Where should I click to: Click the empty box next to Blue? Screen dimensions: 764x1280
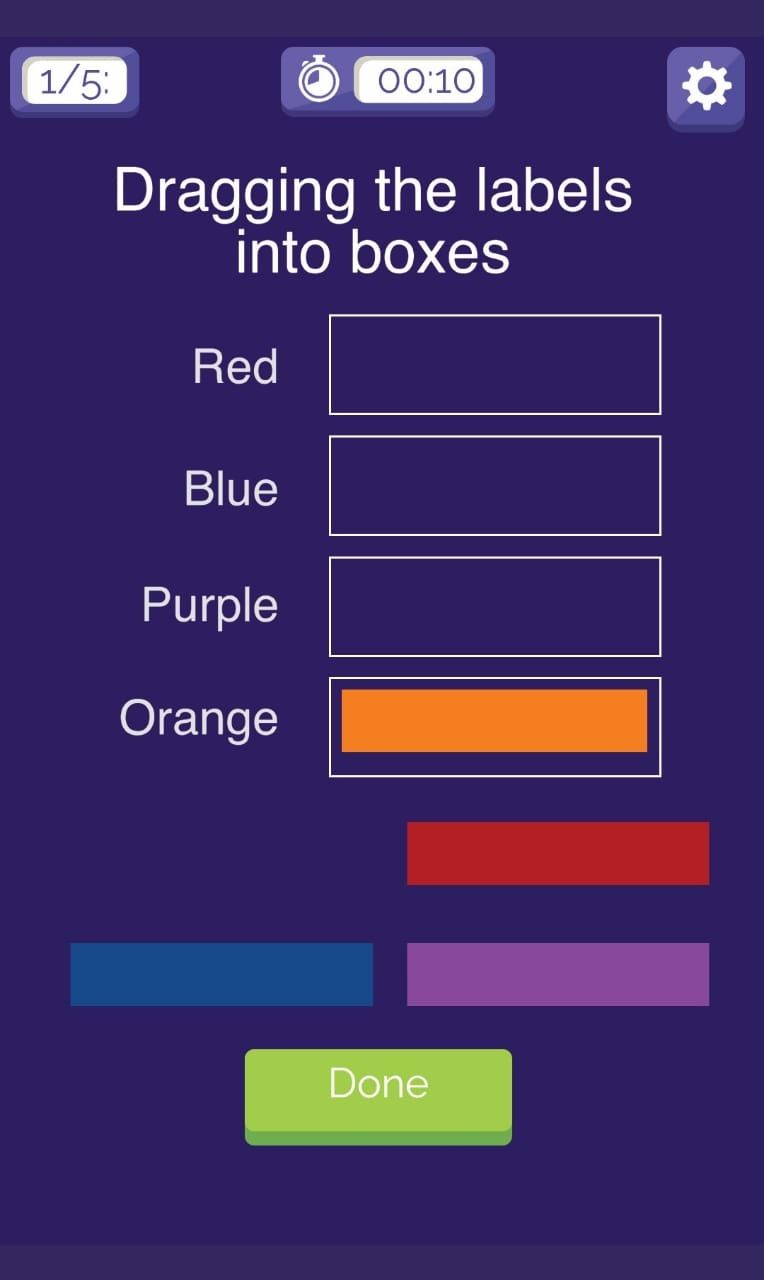pyautogui.click(x=495, y=485)
